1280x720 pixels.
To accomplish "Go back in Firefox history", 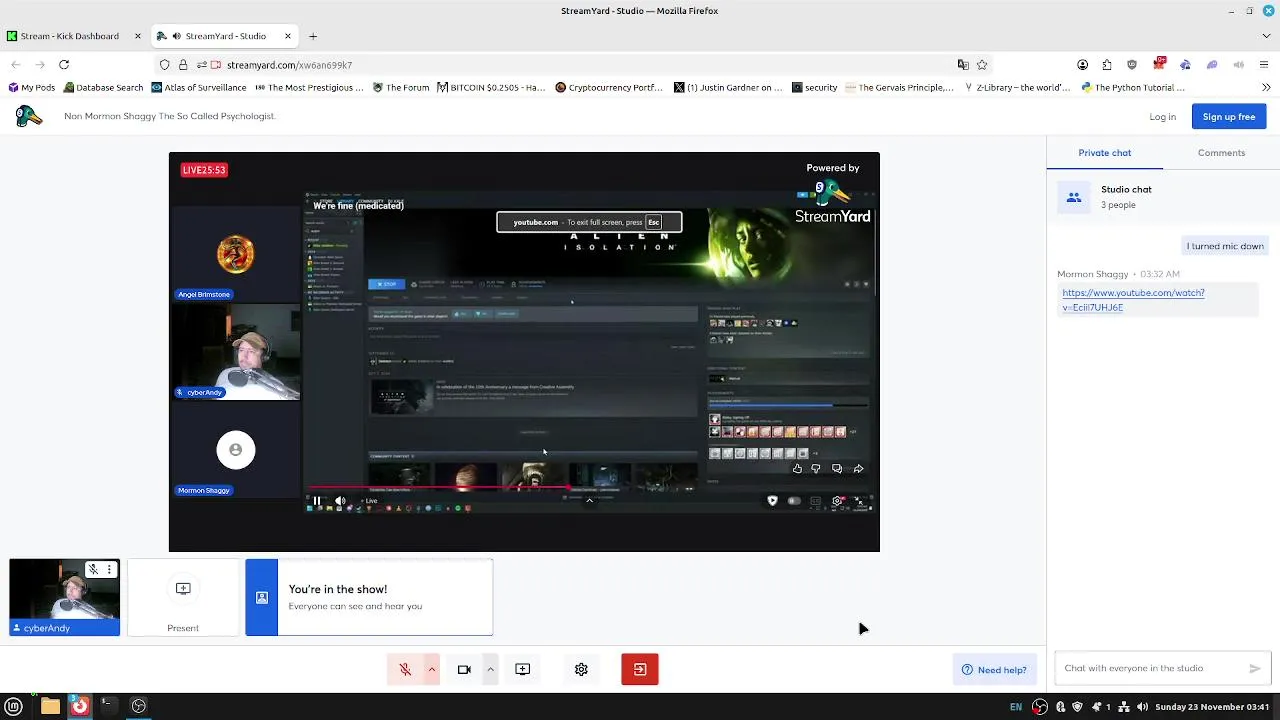I will pos(16,65).
